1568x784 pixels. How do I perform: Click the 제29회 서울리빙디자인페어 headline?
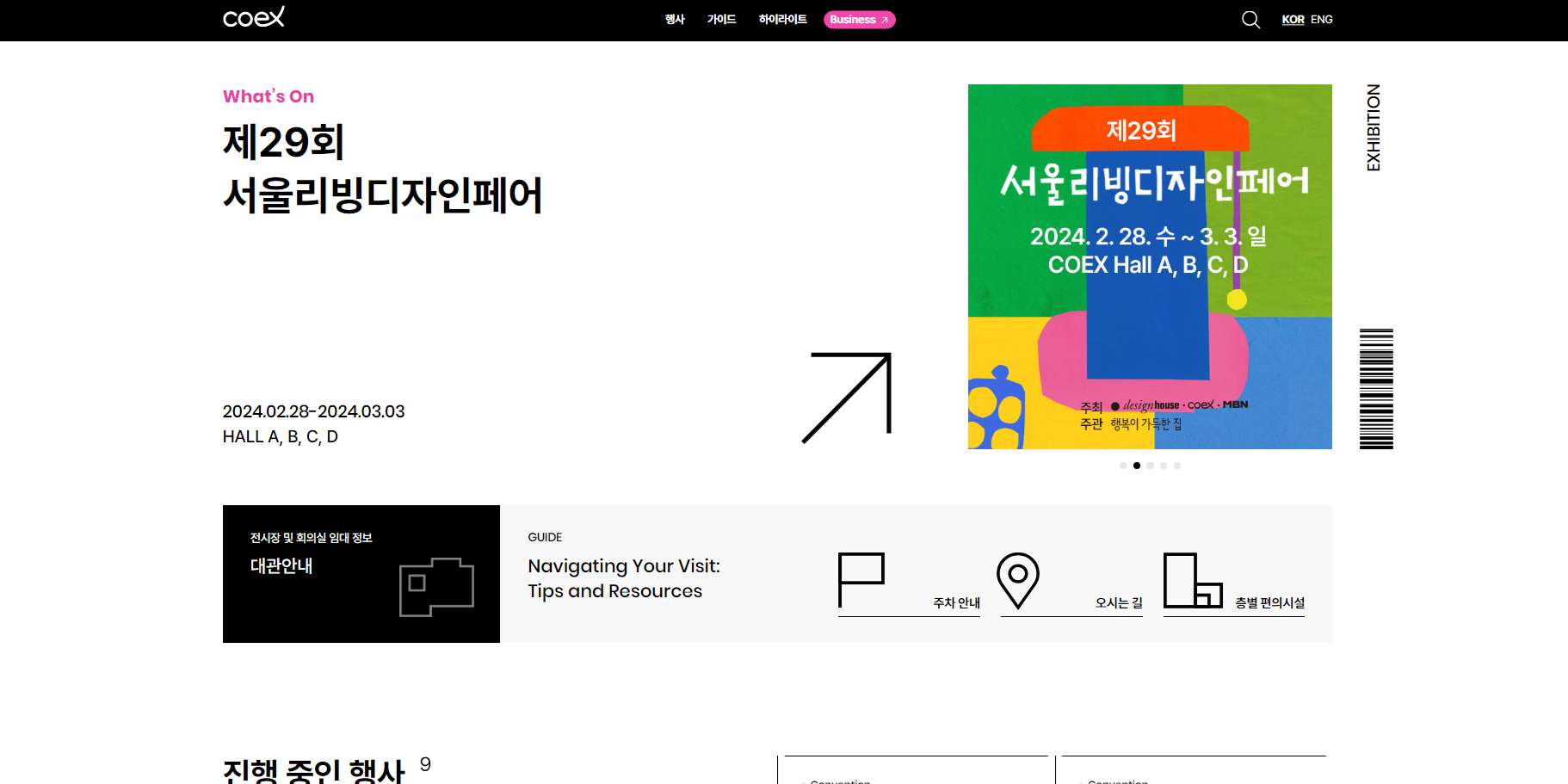(382, 169)
